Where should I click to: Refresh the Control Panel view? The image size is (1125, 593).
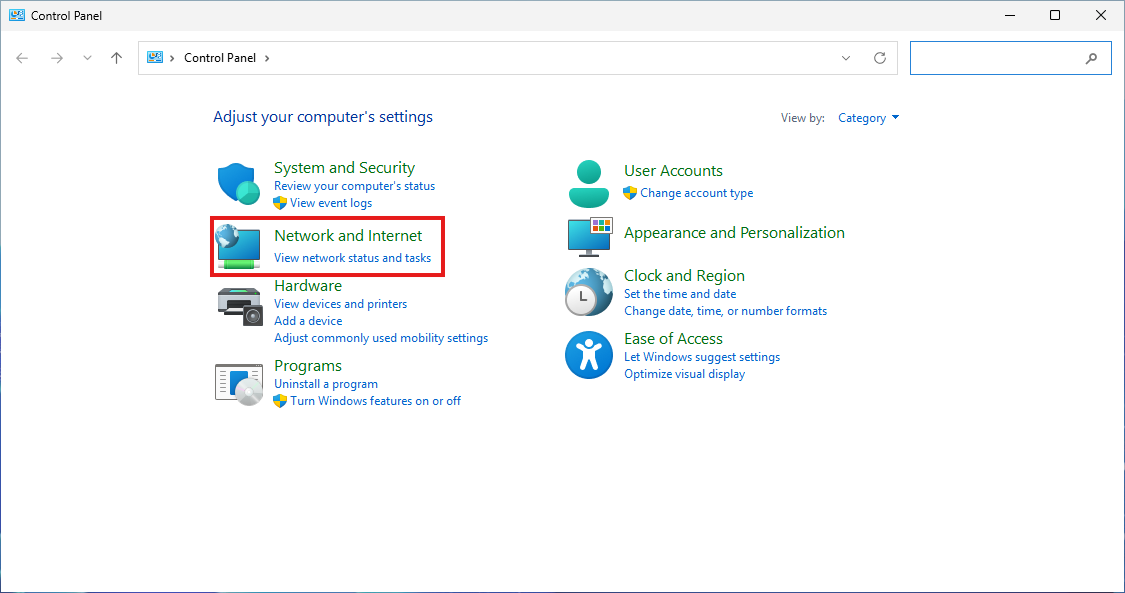[x=880, y=58]
